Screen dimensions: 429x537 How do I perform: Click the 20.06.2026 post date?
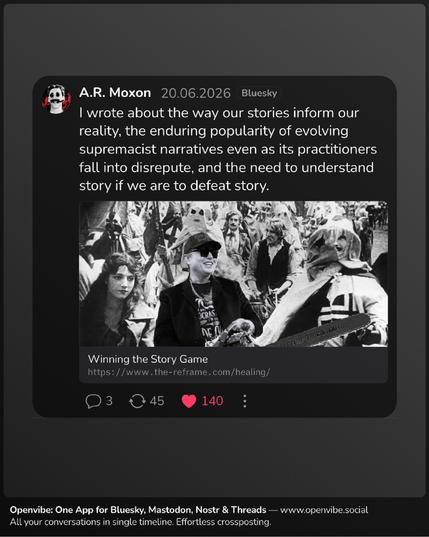click(196, 93)
